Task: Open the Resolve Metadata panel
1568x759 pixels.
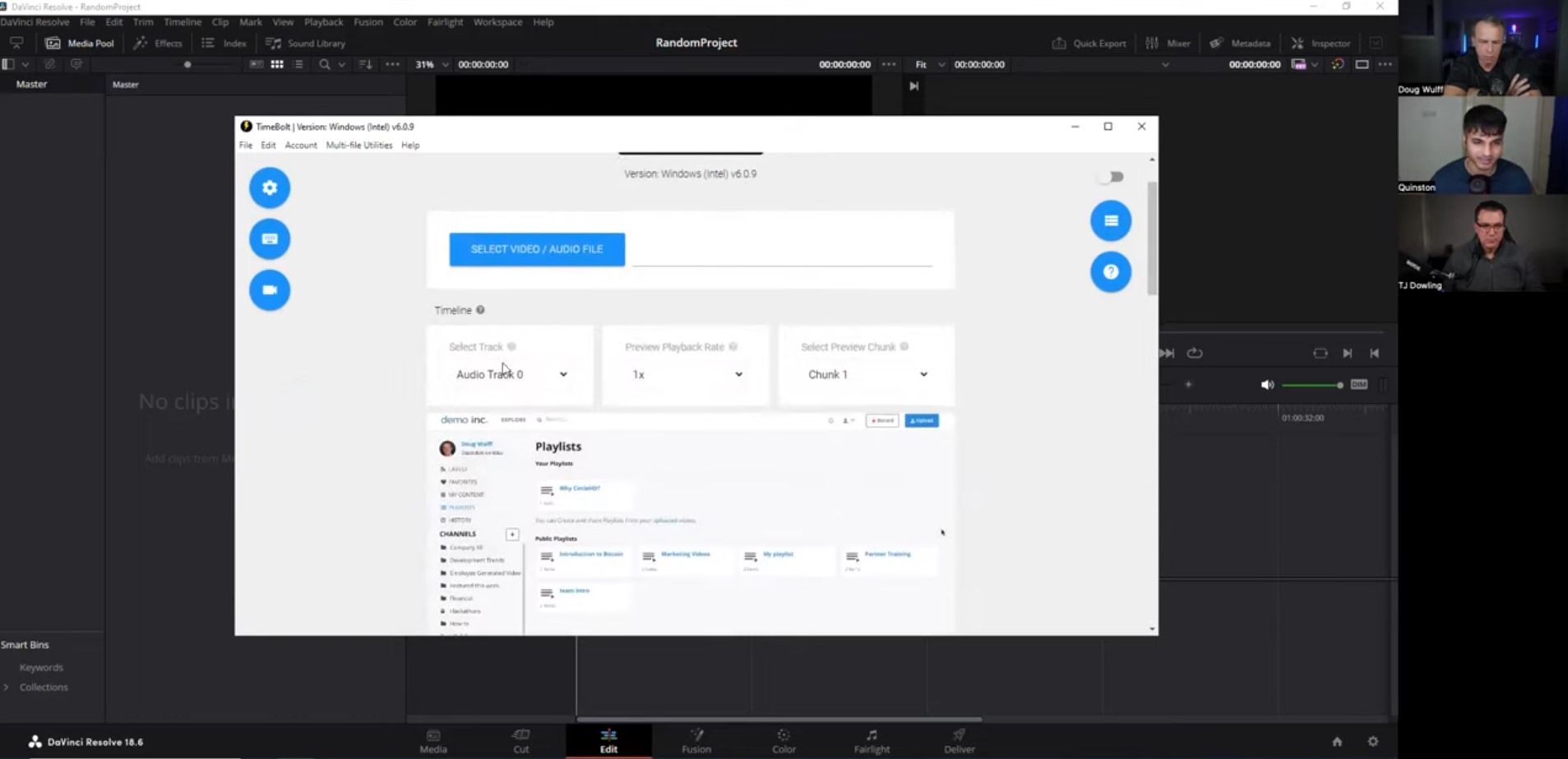Action: click(1240, 43)
